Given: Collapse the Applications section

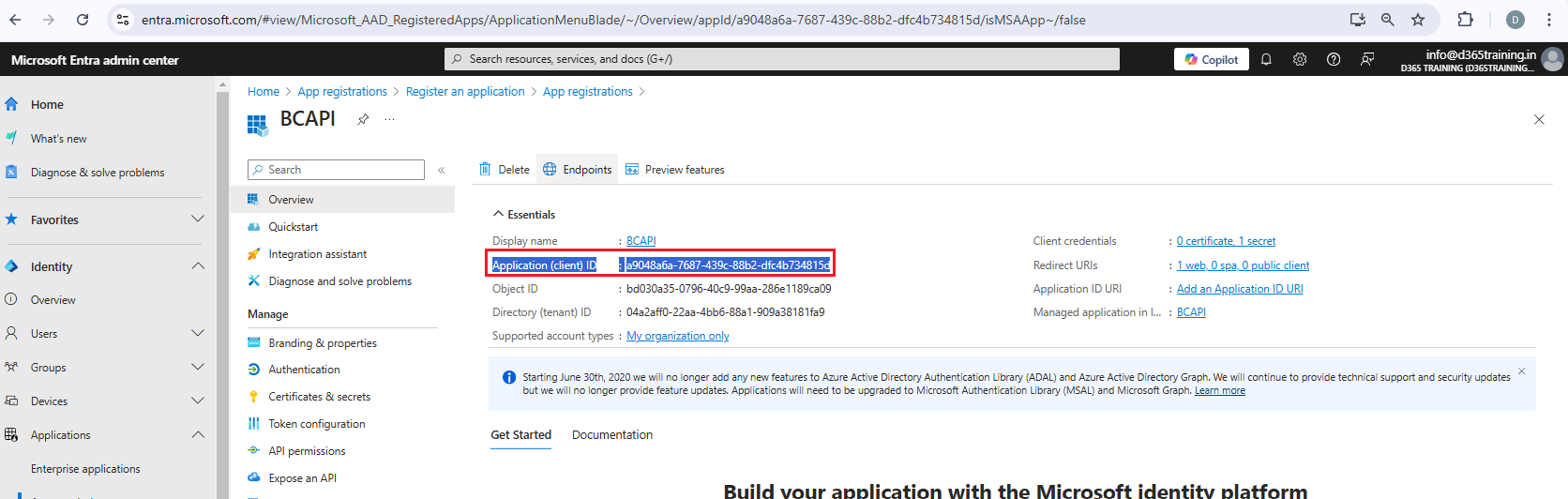Looking at the screenshot, I should click(198, 434).
